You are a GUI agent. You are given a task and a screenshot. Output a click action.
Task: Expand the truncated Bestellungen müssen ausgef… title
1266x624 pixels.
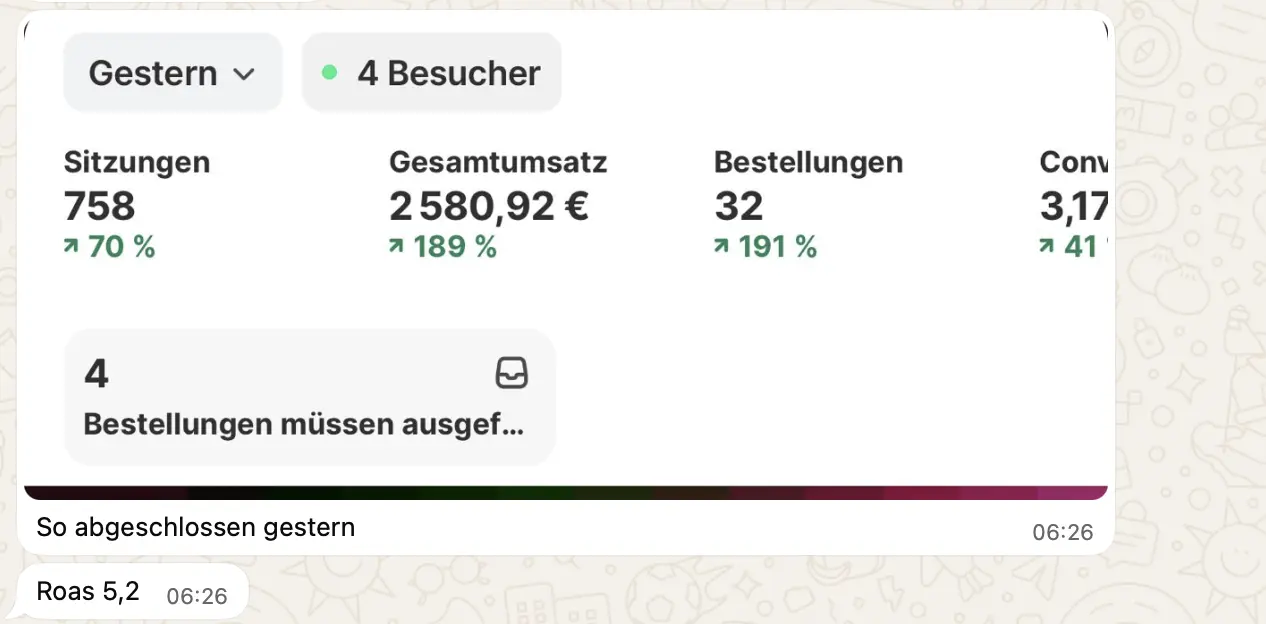pyautogui.click(x=303, y=424)
